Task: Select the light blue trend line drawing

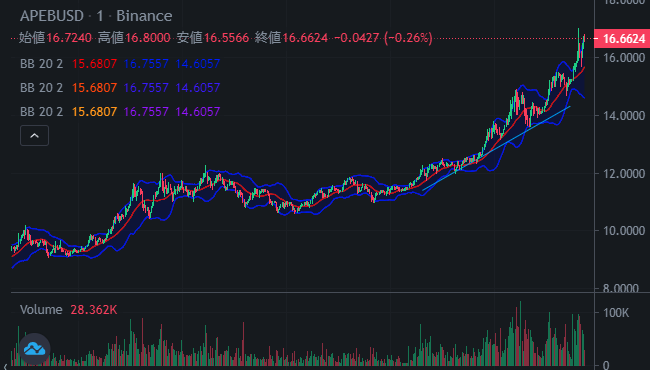Action: (496, 148)
